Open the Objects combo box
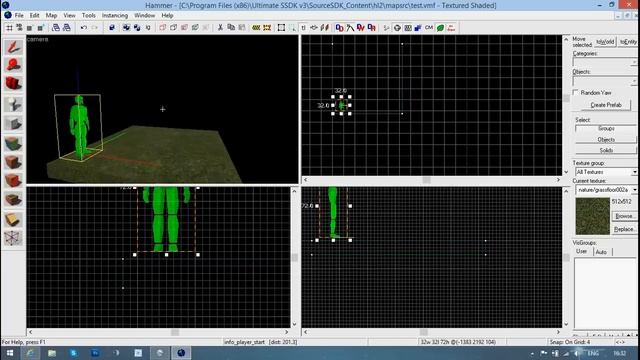 tap(604, 81)
